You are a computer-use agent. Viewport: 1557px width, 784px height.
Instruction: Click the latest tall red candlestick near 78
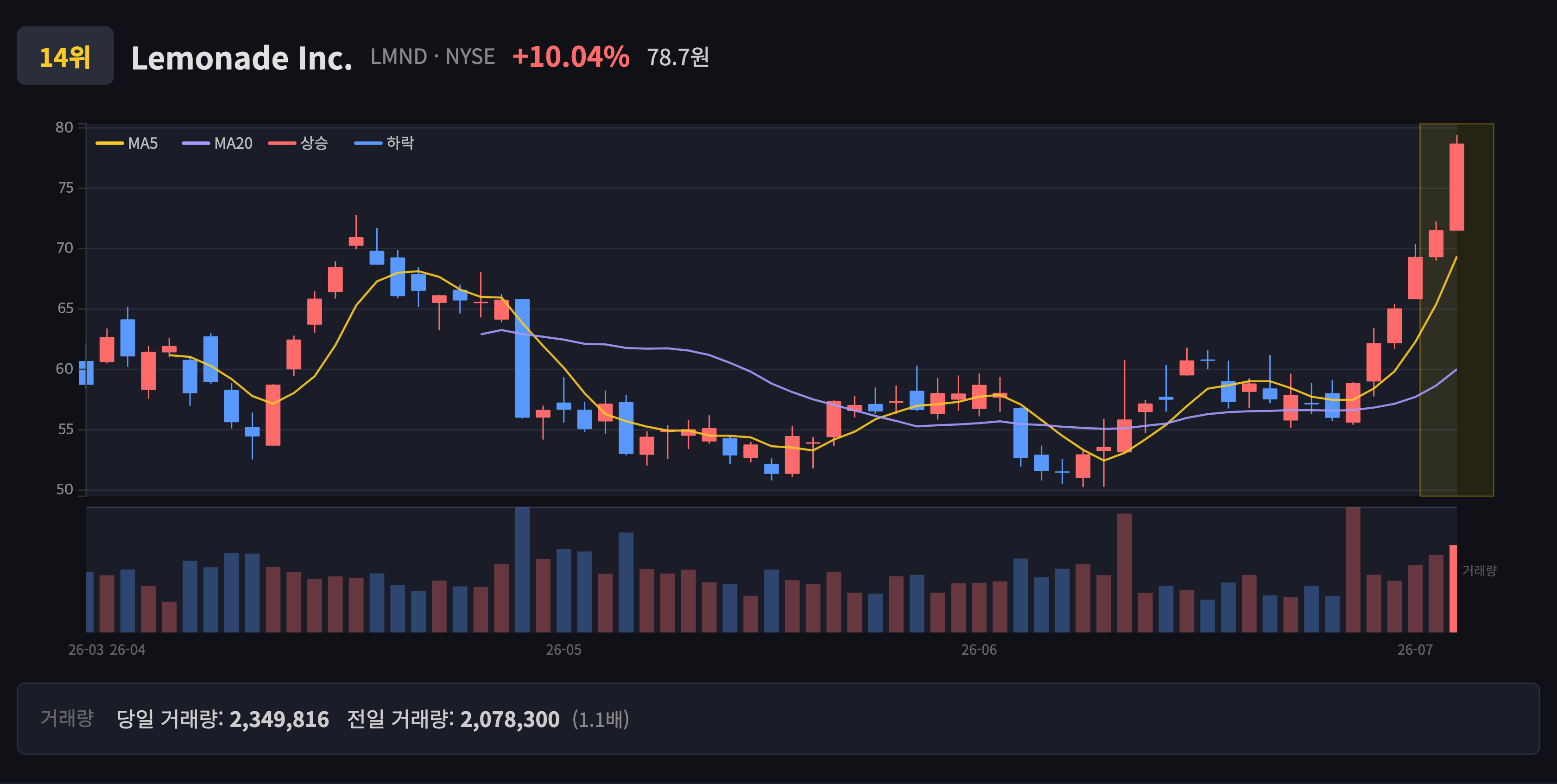[1456, 187]
